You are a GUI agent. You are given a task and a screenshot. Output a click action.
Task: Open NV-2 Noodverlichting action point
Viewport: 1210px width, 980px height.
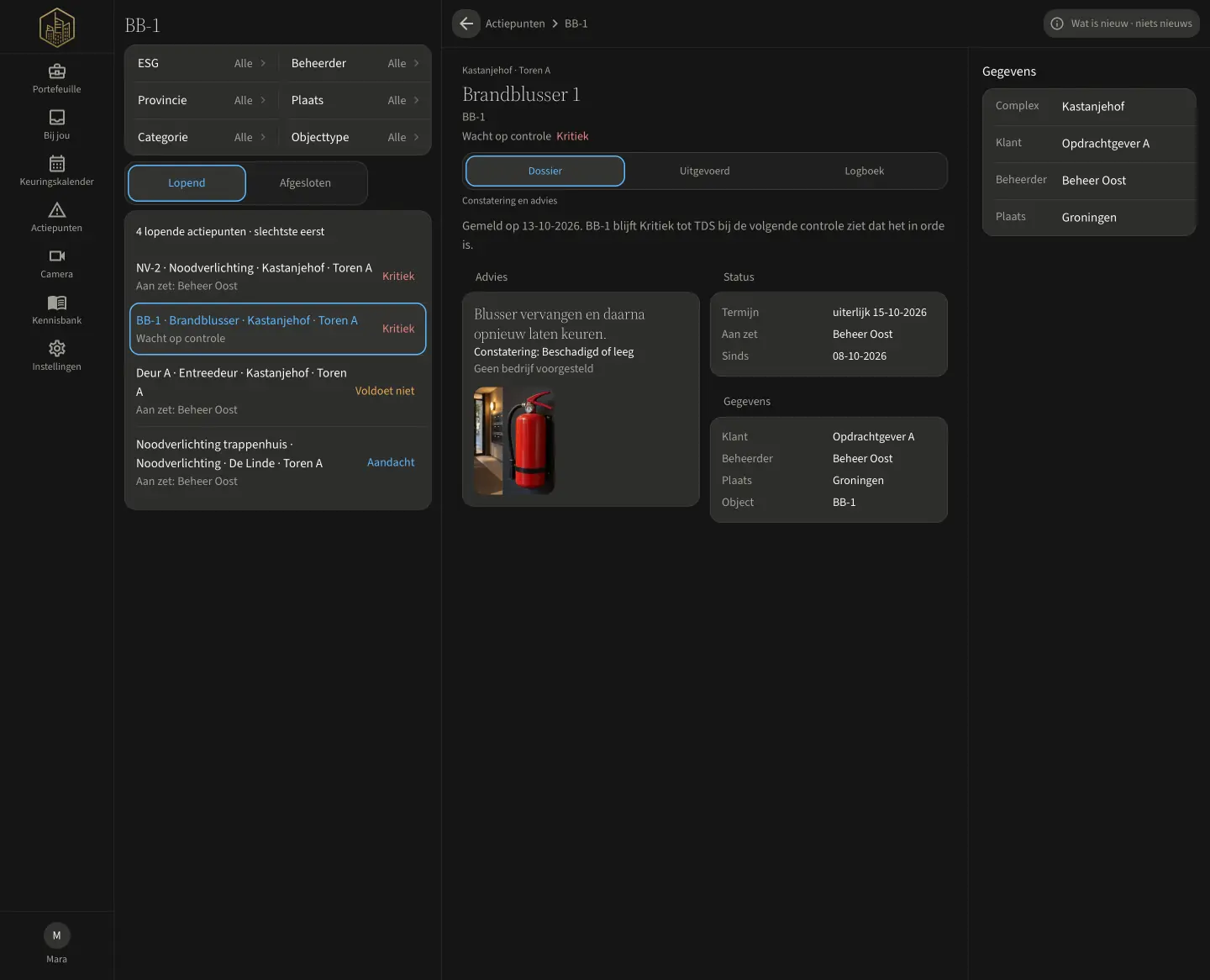tap(277, 277)
